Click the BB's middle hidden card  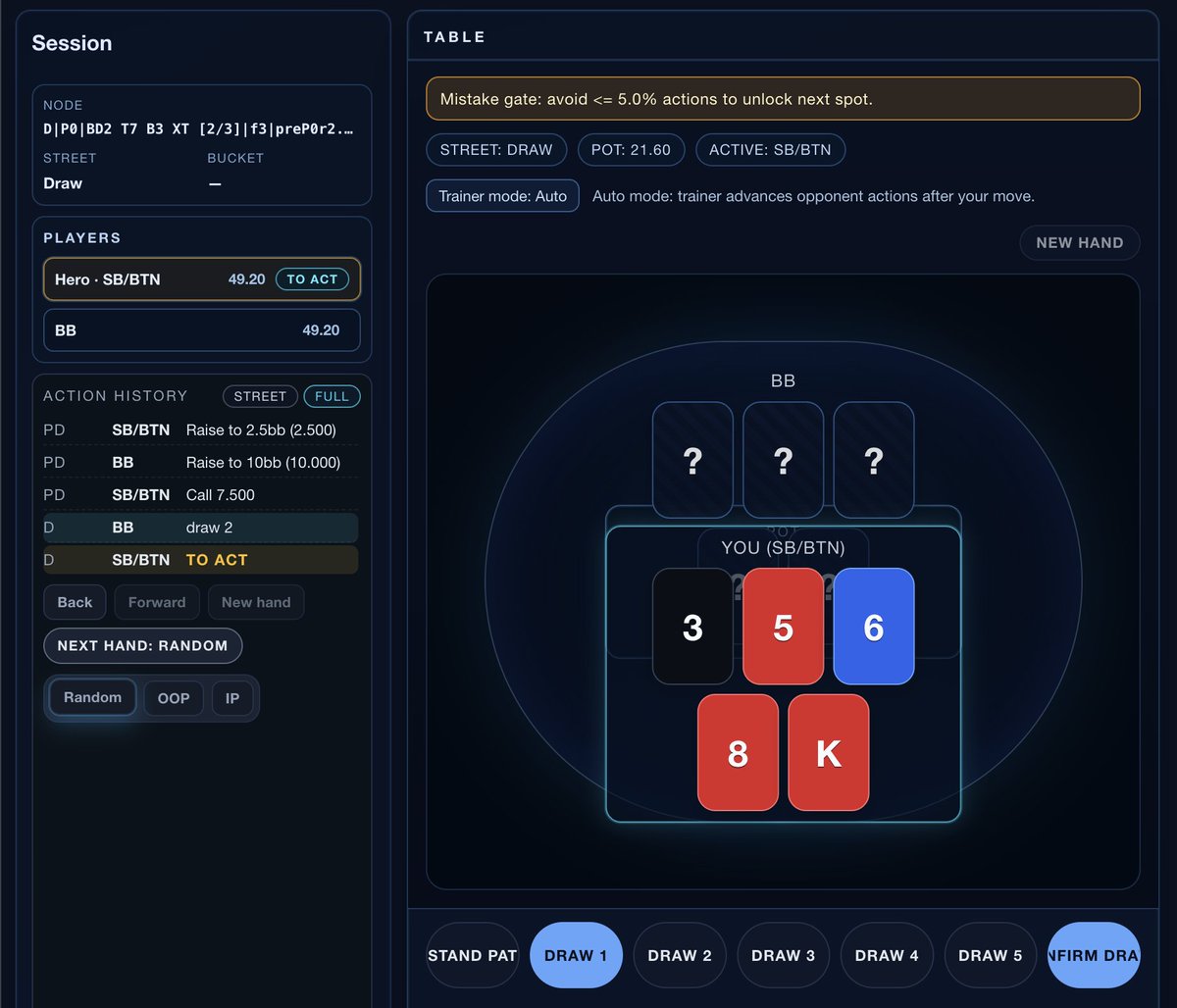point(783,460)
